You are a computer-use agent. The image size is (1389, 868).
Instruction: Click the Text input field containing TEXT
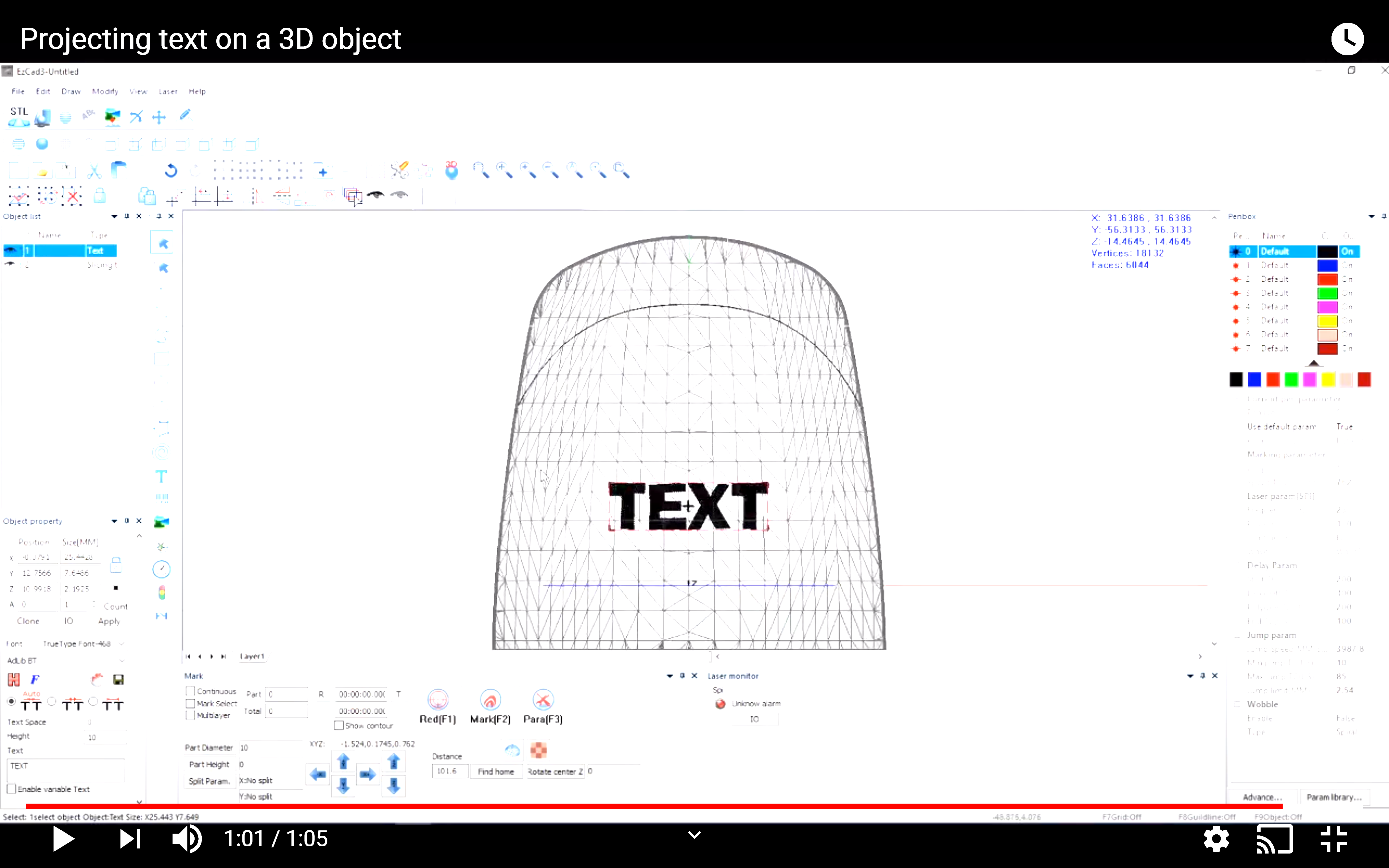pyautogui.click(x=65, y=769)
